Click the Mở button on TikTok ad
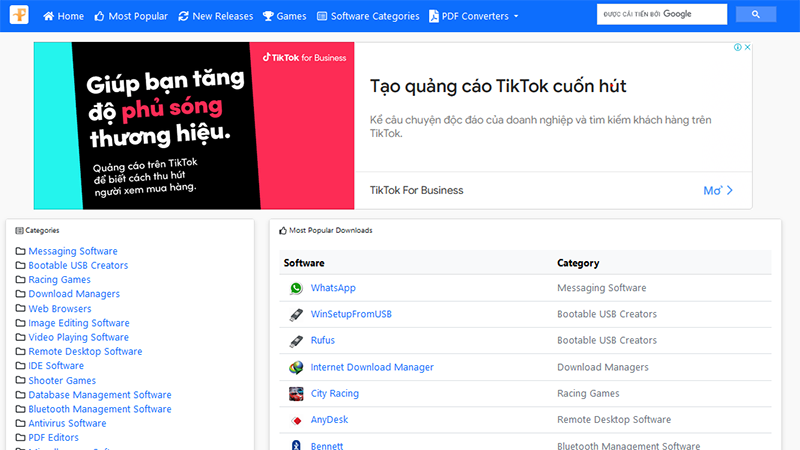 click(x=718, y=190)
